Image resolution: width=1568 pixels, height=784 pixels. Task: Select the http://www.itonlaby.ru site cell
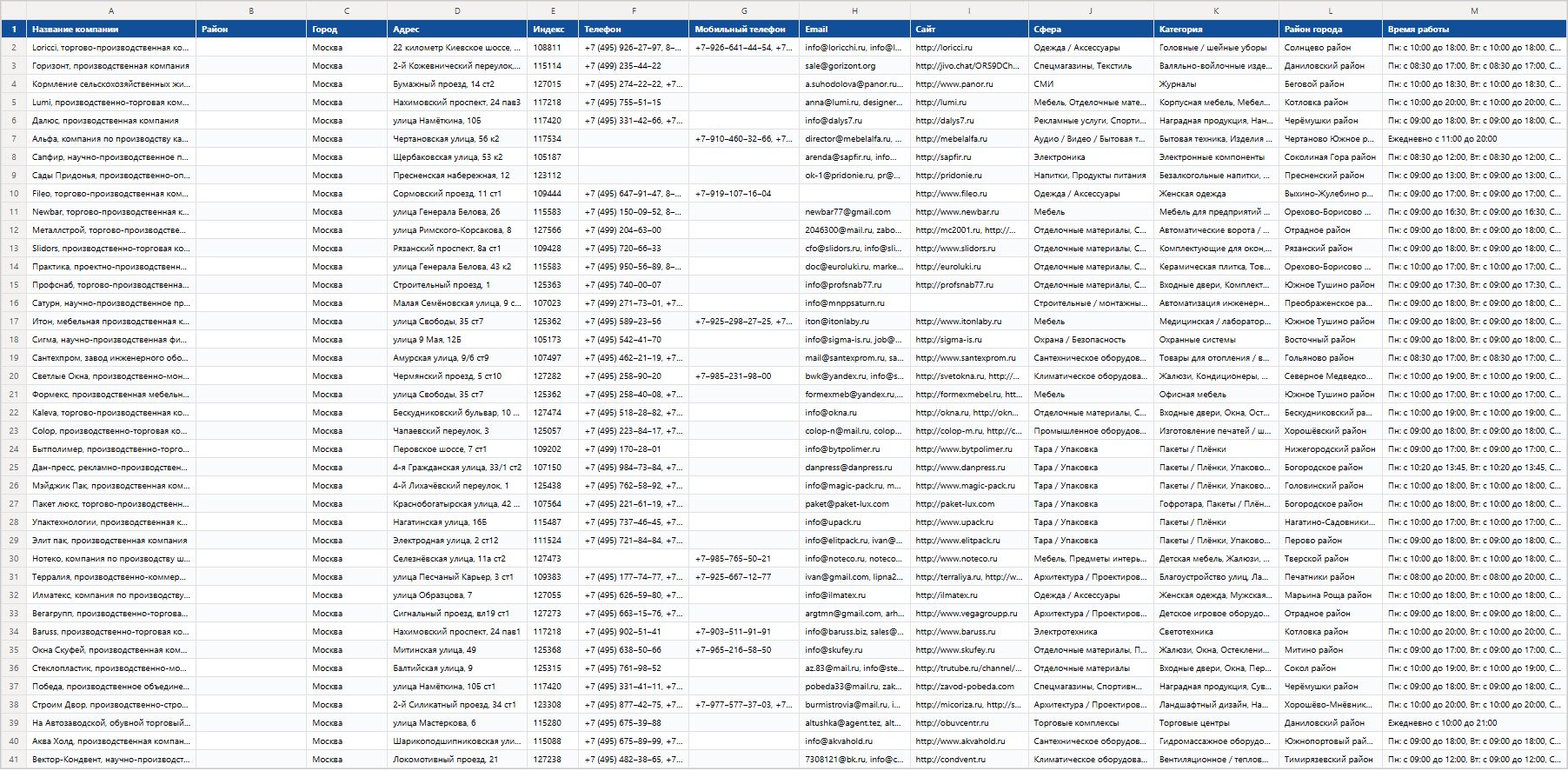click(969, 322)
